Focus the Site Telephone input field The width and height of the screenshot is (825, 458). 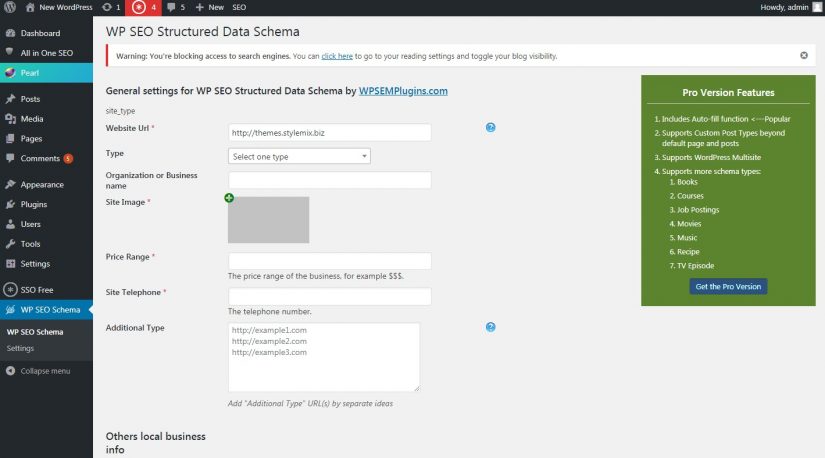point(330,296)
